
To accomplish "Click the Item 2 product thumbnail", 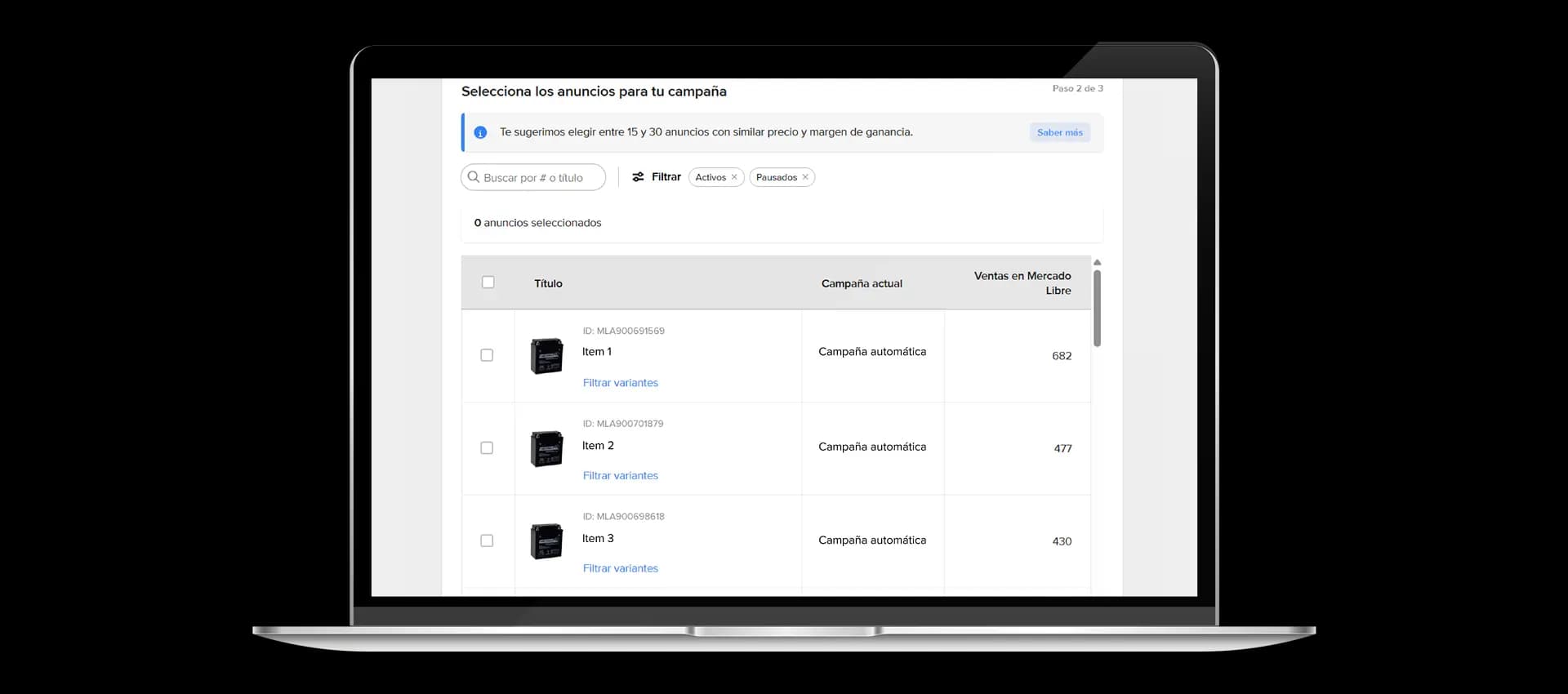I will 546,448.
